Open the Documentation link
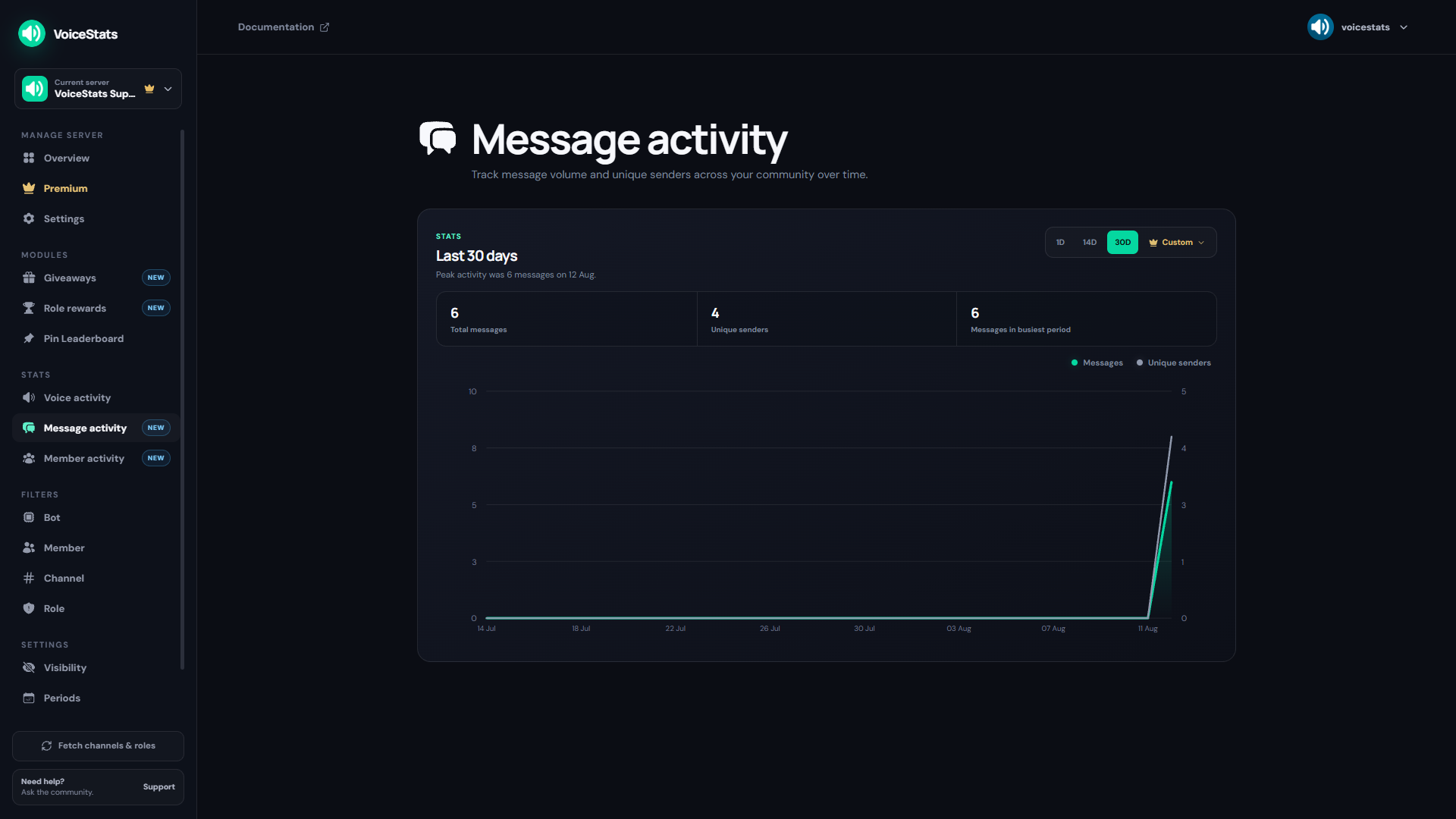This screenshot has height=819, width=1456. [284, 27]
